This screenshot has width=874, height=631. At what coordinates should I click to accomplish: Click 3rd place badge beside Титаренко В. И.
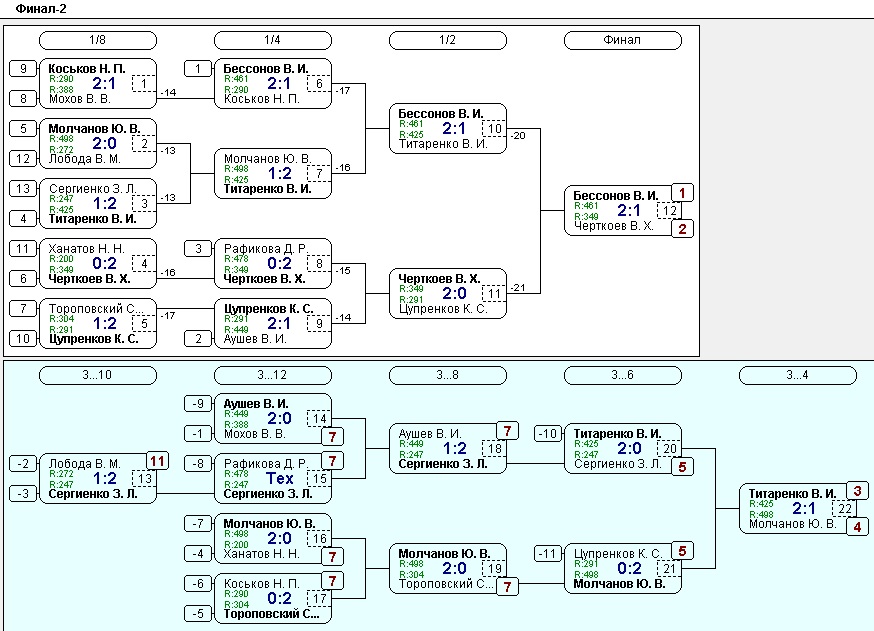(857, 491)
